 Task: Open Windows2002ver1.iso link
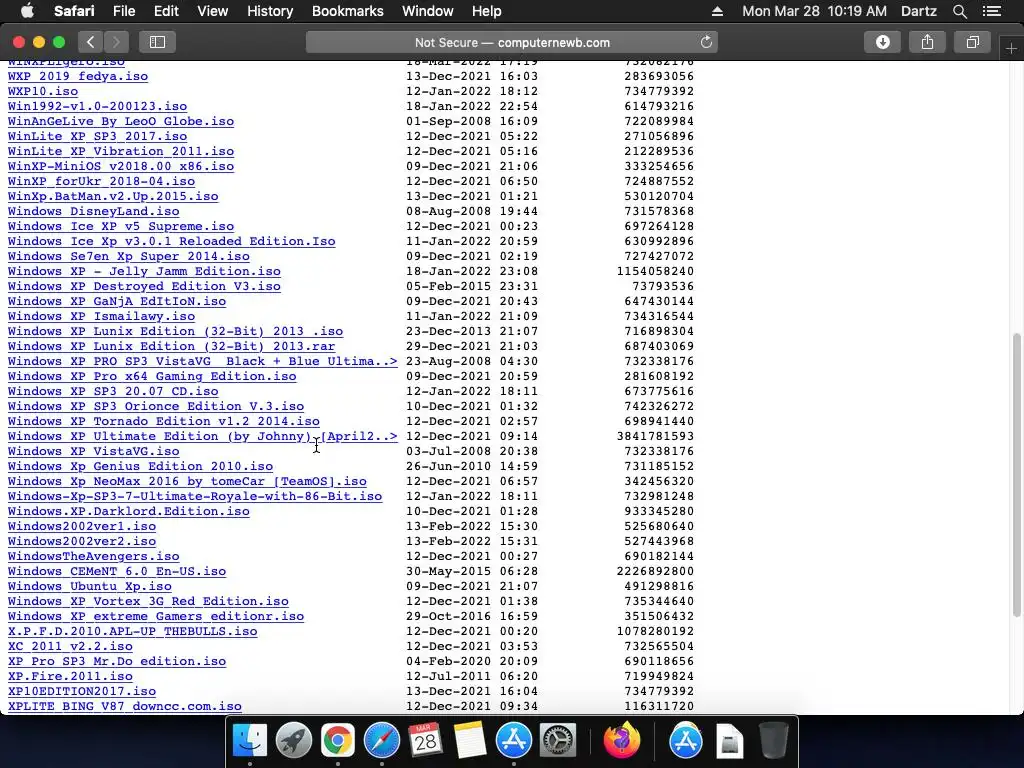[82, 527]
